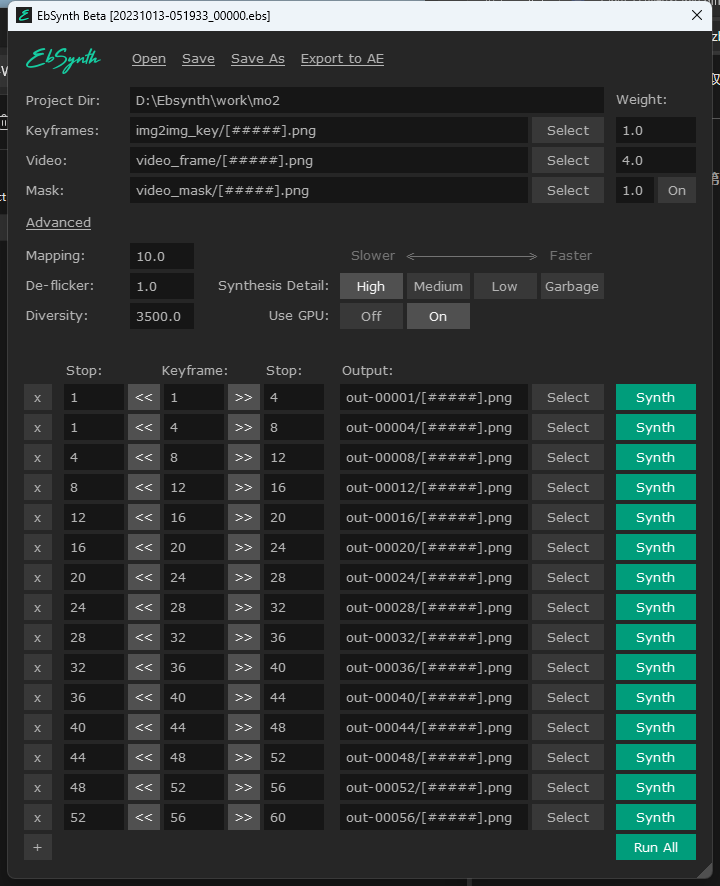
Task: Close the EbSynth Beta window
Action: click(697, 15)
